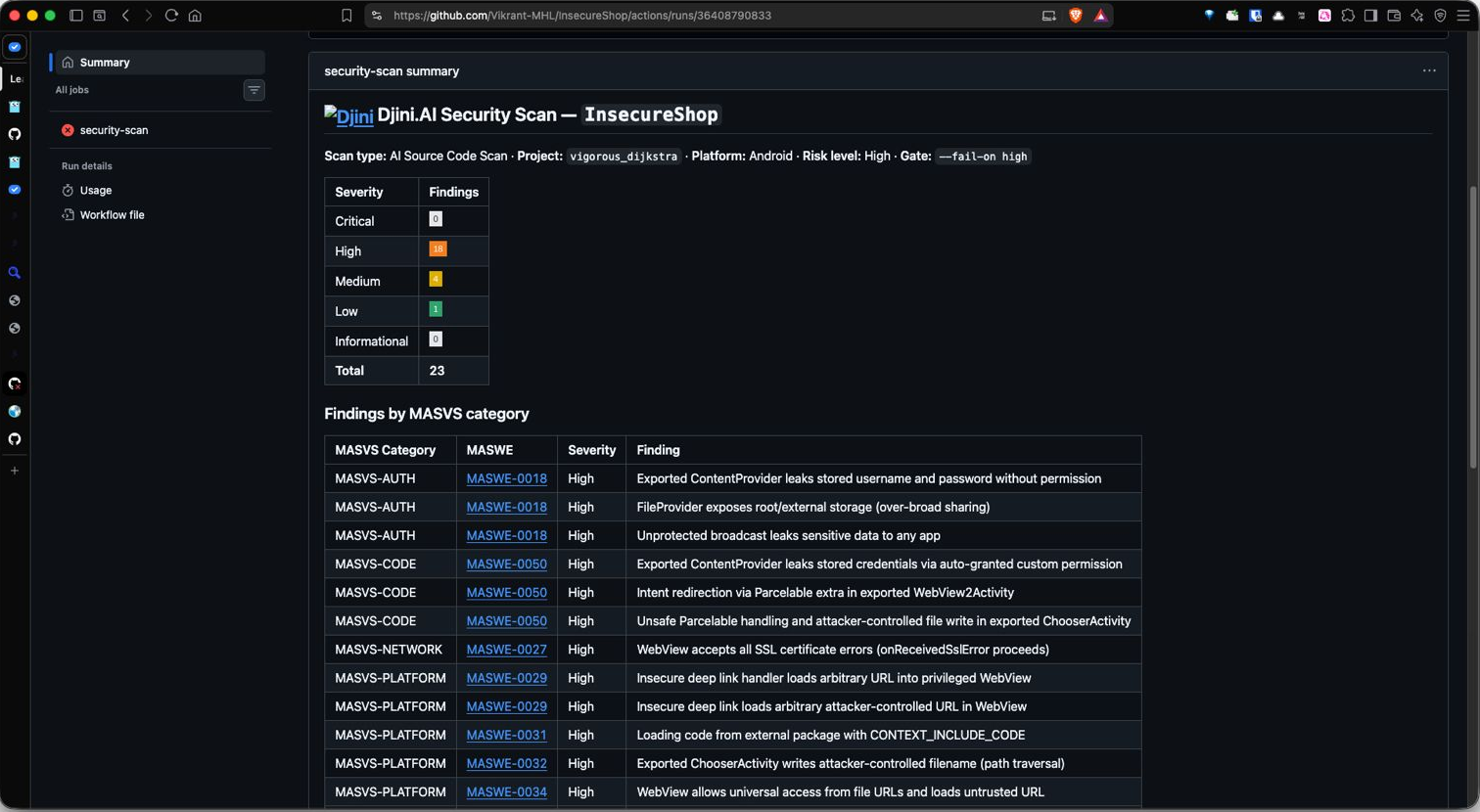This screenshot has width=1480, height=812.
Task: Bookmark this page with the bookmark icon
Action: 347,16
